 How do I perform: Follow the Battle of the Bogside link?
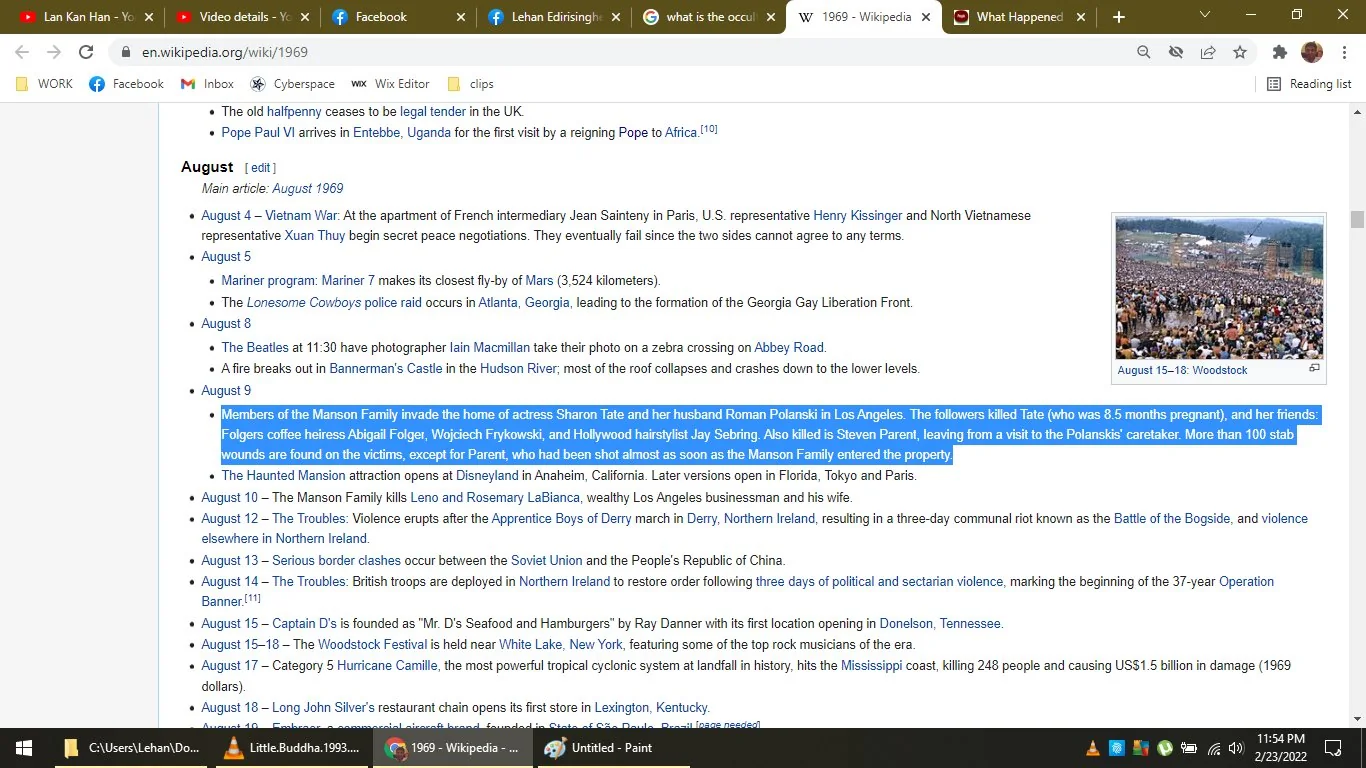(1172, 518)
